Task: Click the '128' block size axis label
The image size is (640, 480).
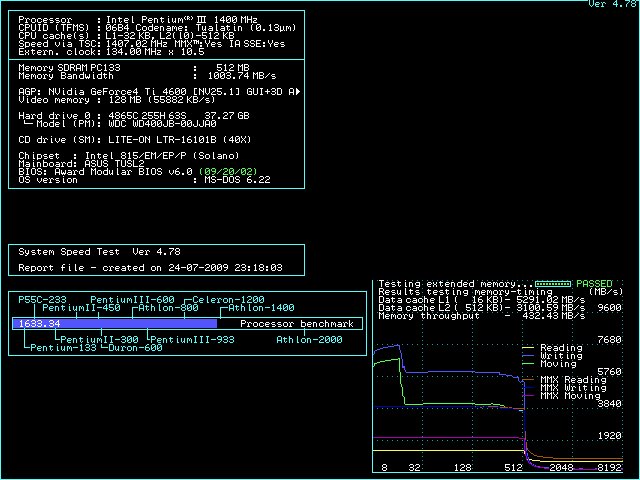Action: [x=462, y=468]
